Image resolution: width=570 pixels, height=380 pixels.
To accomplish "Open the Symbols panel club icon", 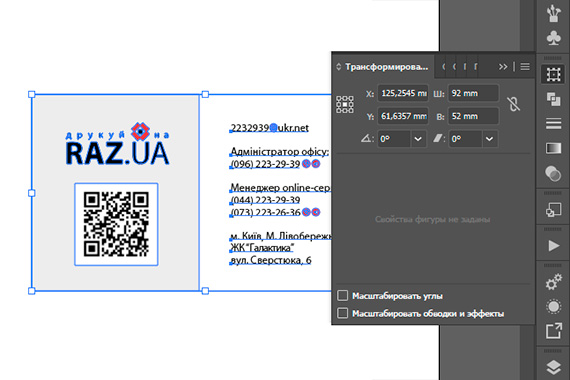I will click(553, 38).
